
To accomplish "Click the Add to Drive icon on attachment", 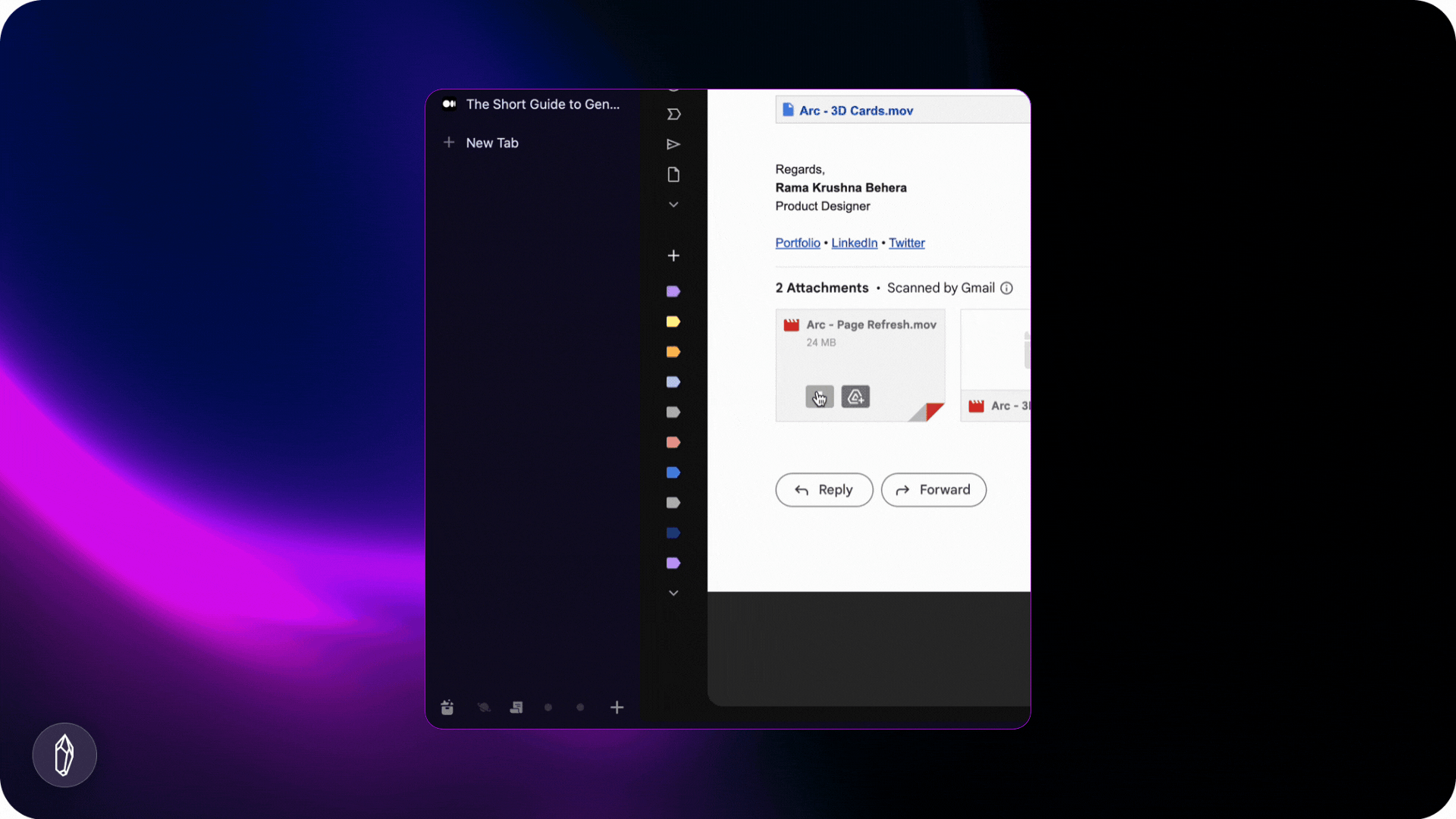I will tap(855, 397).
